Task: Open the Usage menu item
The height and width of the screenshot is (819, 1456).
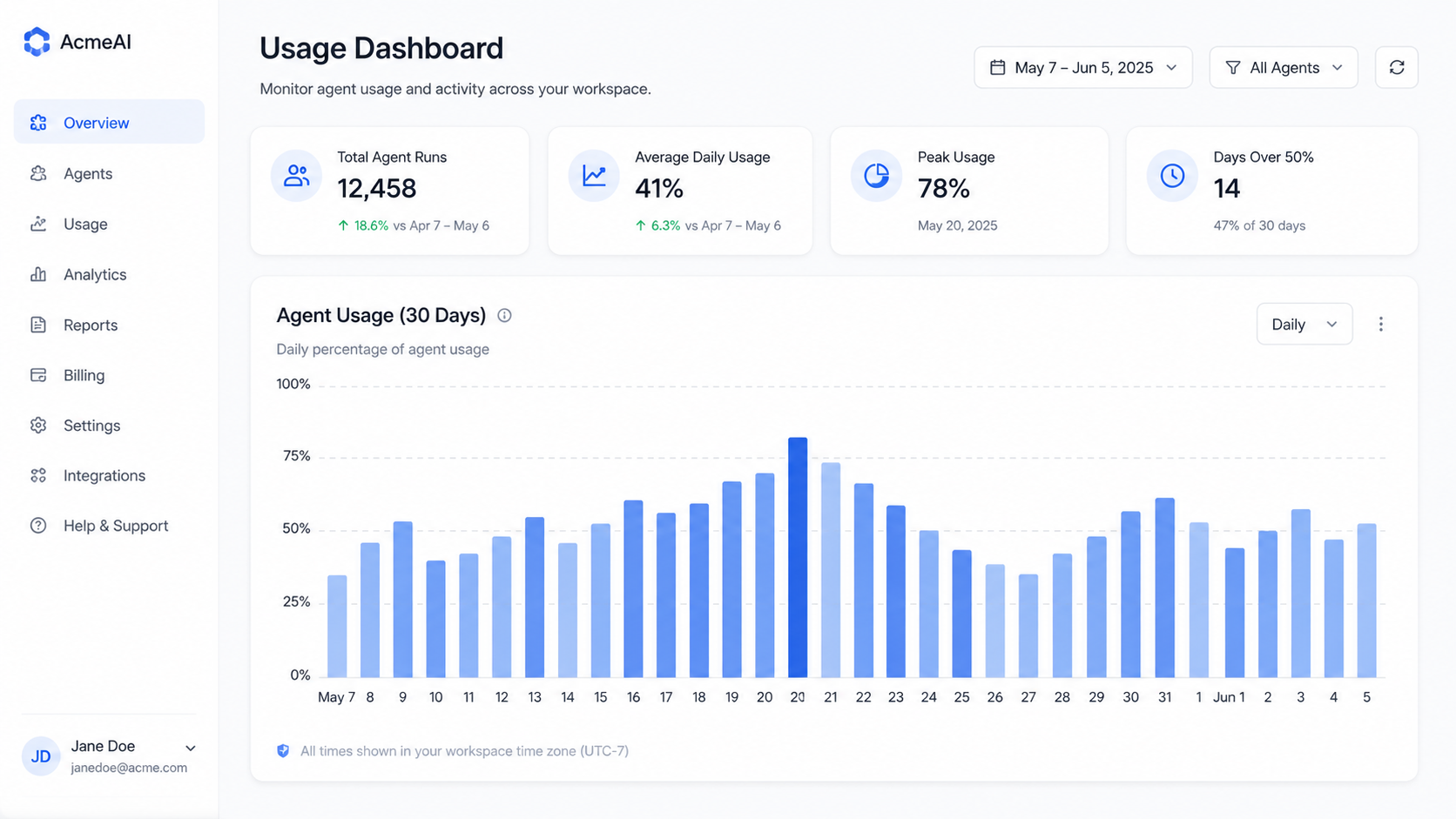Action: tap(109, 224)
